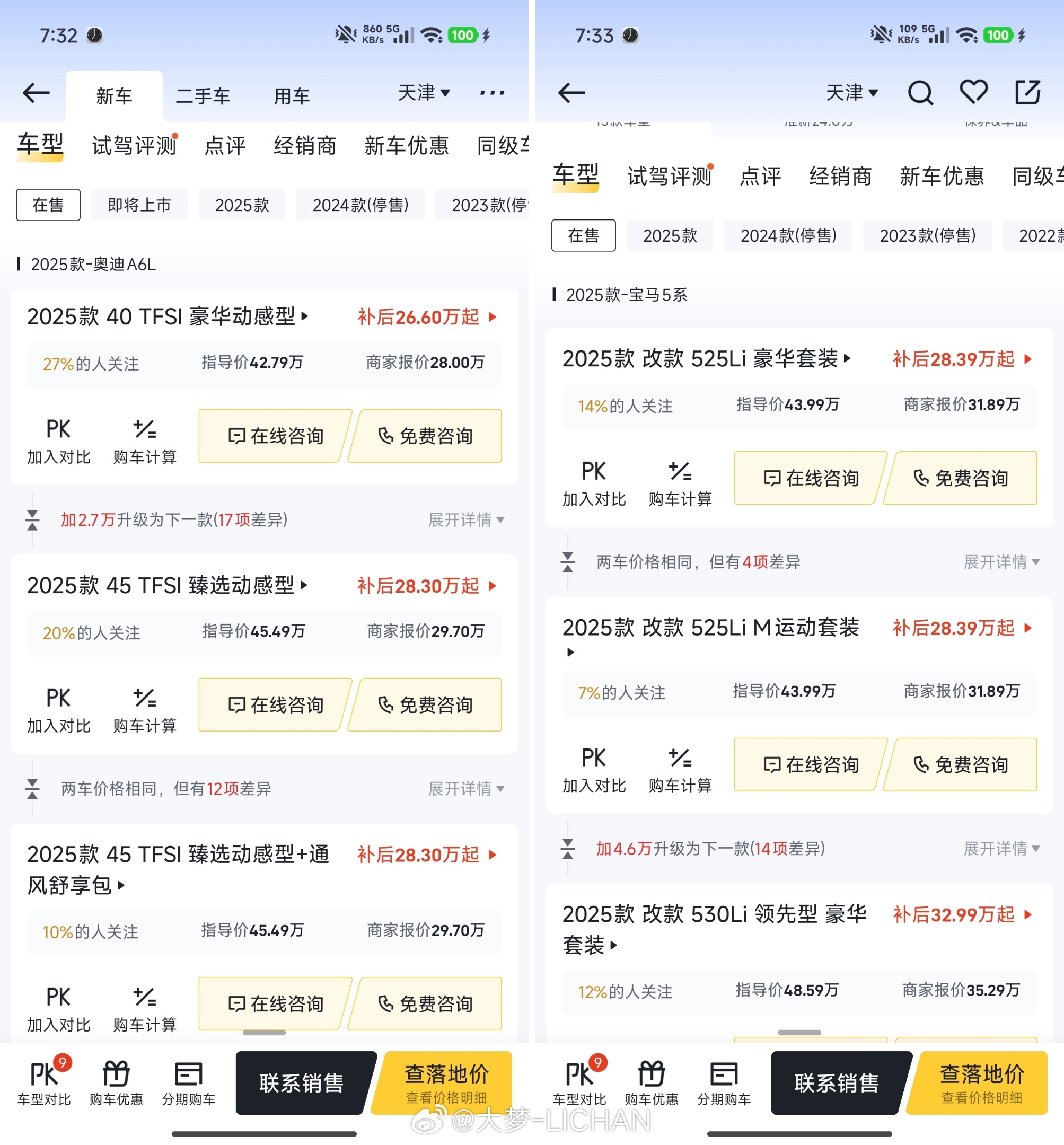Image resolution: width=1064 pixels, height=1145 pixels.
Task: Expand 展开详情 for 12项差异 row
Action: click(467, 789)
